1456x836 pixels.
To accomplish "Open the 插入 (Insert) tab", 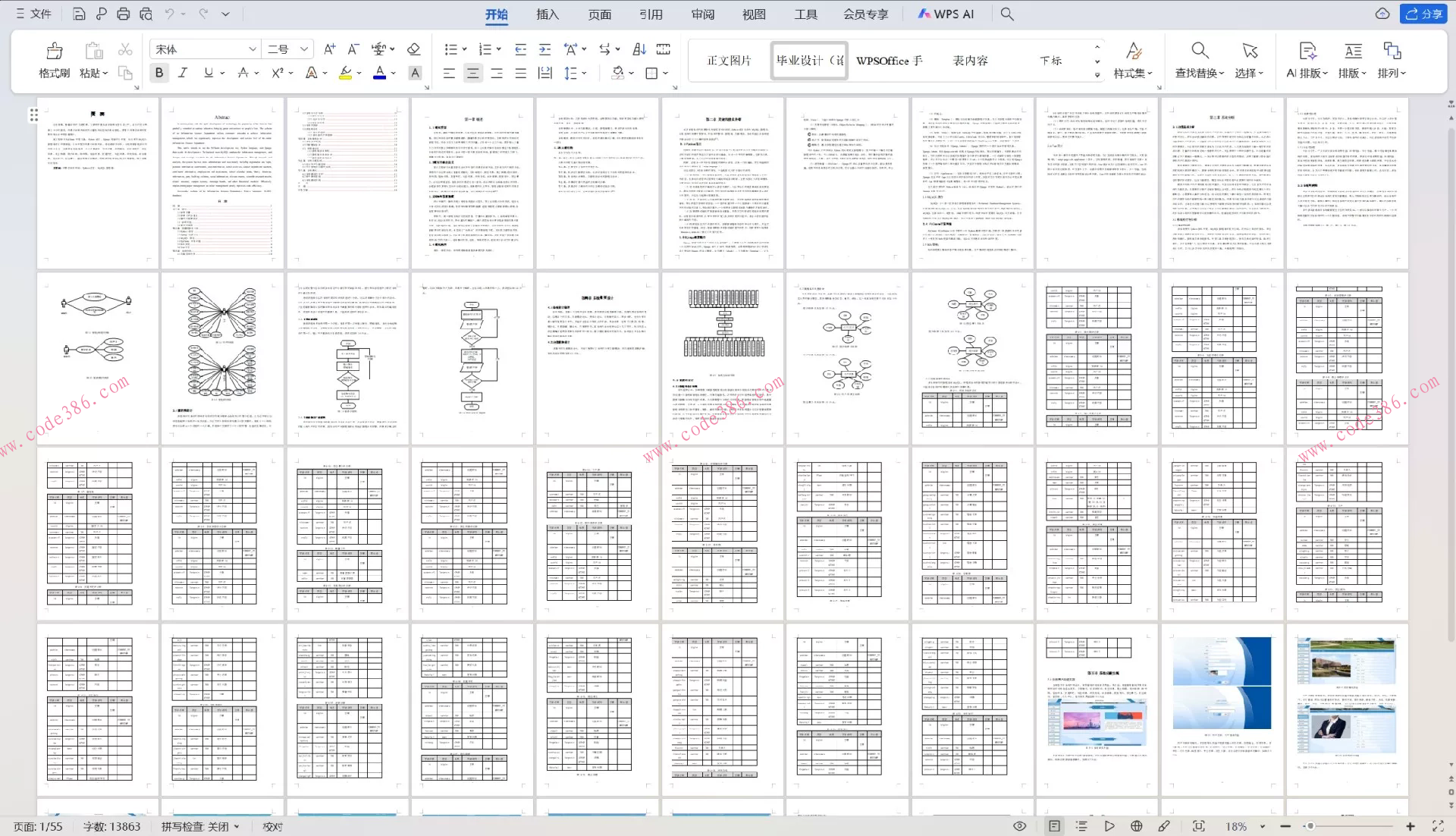I will 547,14.
